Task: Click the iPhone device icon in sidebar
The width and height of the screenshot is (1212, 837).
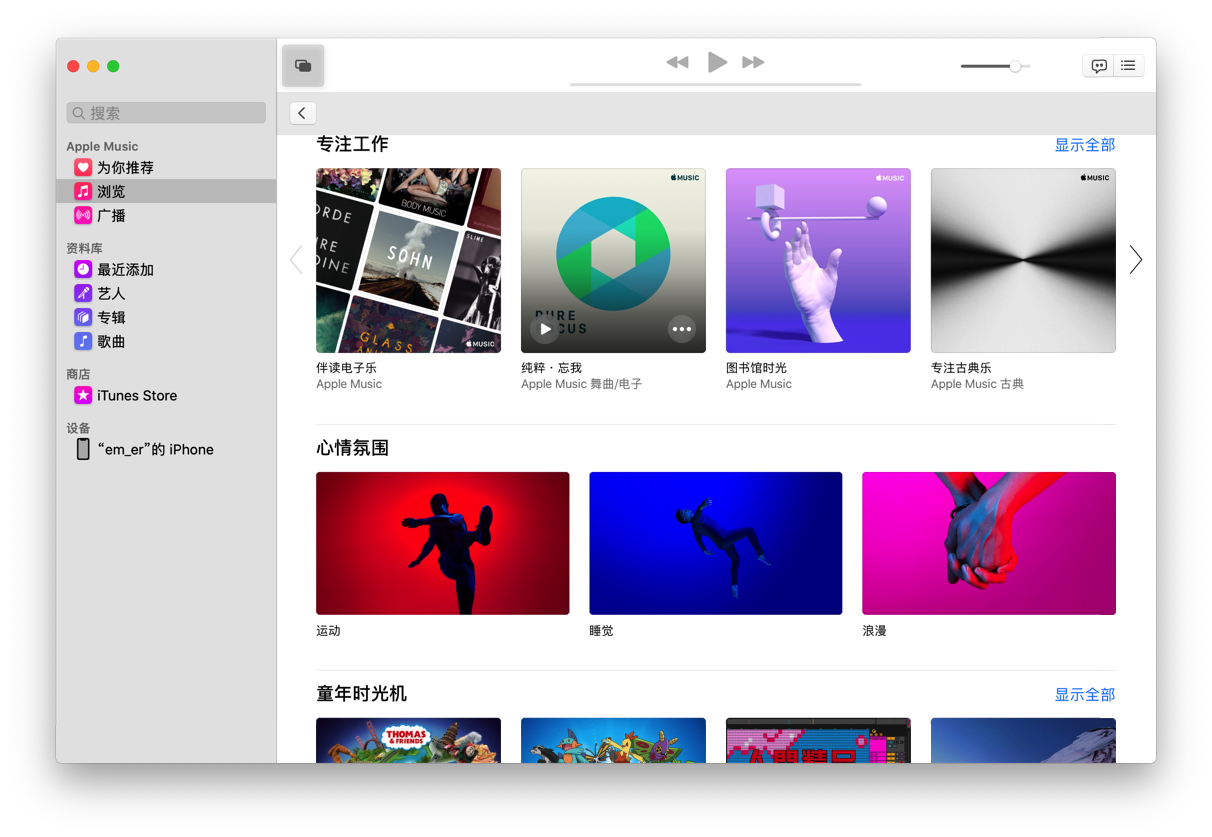Action: click(x=83, y=449)
